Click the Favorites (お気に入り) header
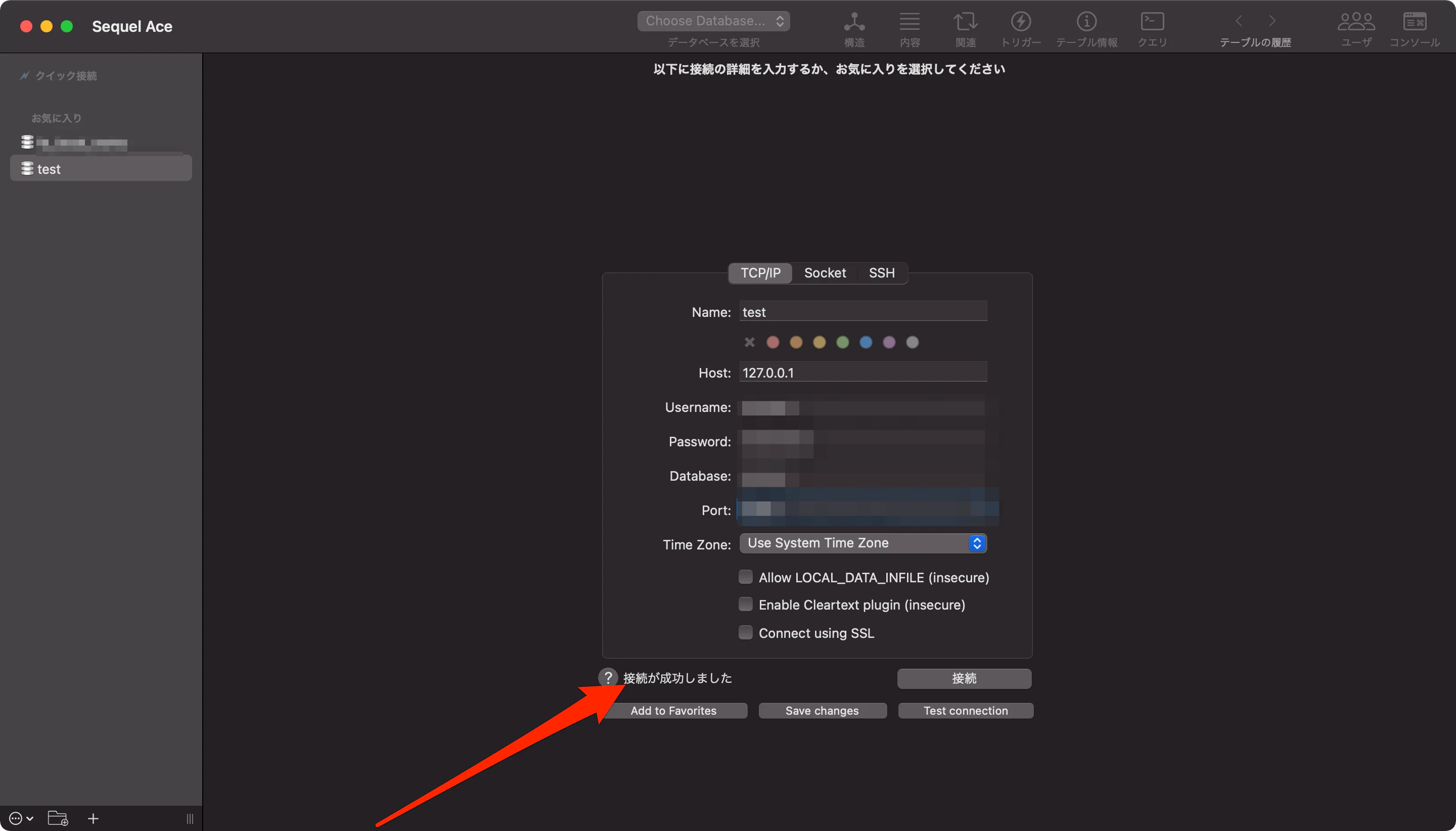This screenshot has width=1456, height=831. point(57,118)
